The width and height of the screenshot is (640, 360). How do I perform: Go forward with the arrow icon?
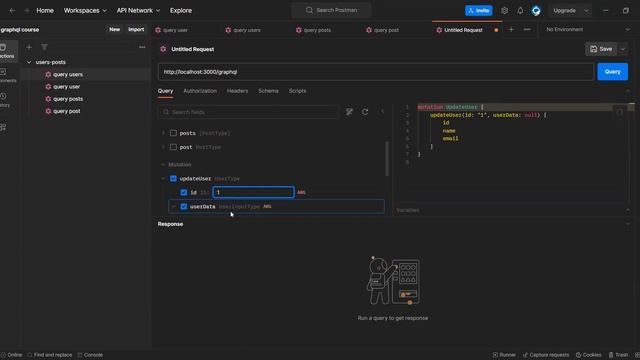tap(27, 11)
